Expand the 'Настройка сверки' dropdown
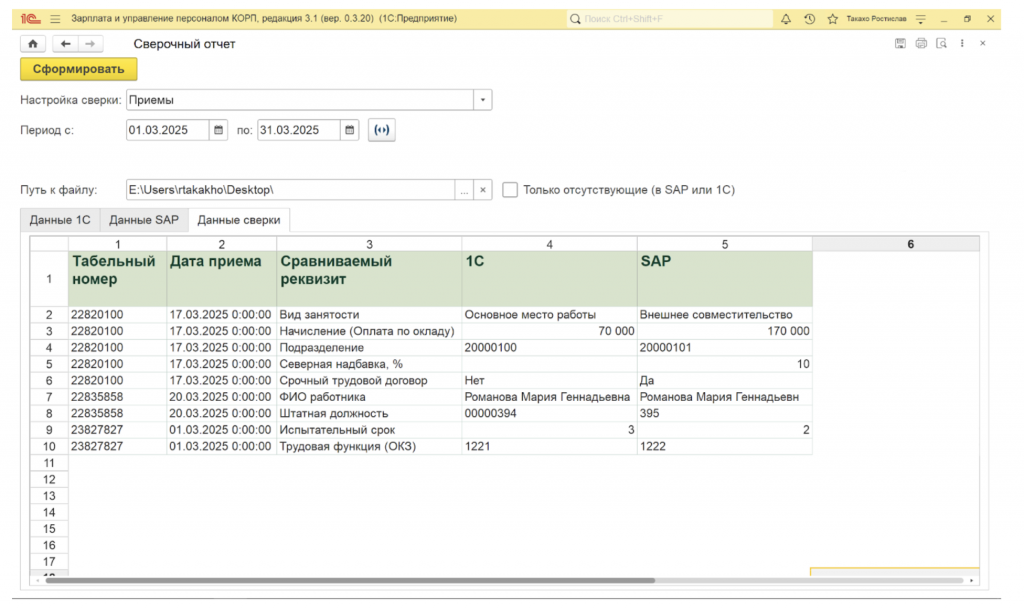The width and height of the screenshot is (1024, 609). pyautogui.click(x=483, y=100)
